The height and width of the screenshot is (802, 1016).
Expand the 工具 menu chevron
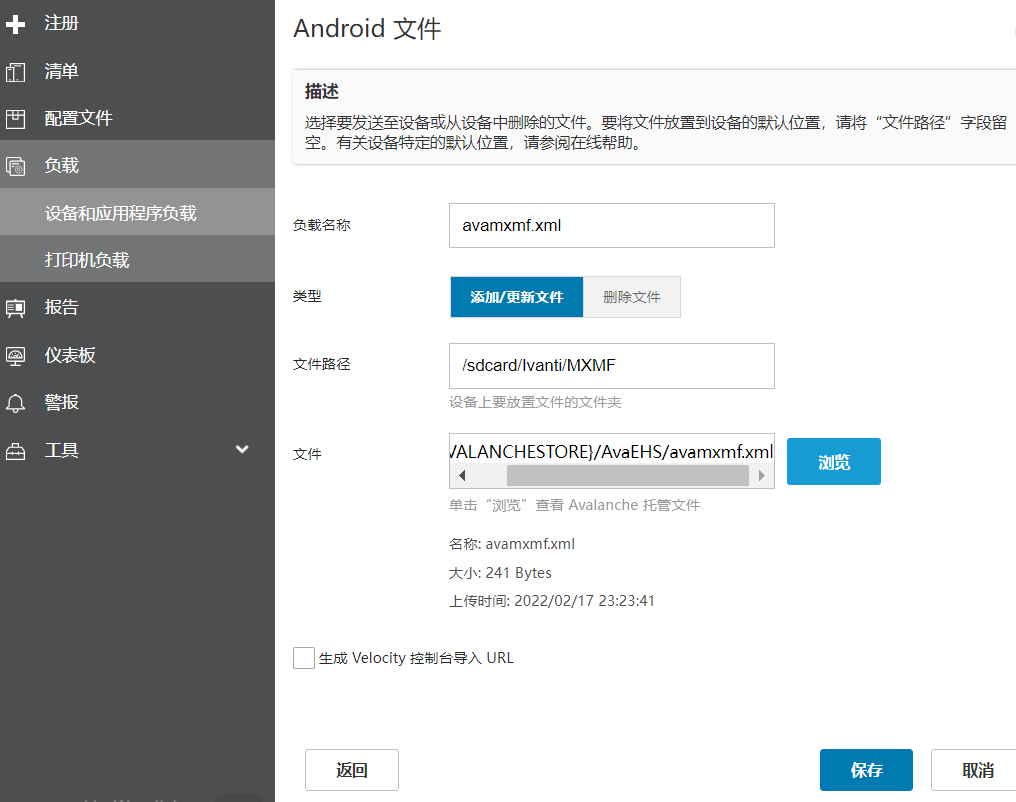pyautogui.click(x=242, y=450)
